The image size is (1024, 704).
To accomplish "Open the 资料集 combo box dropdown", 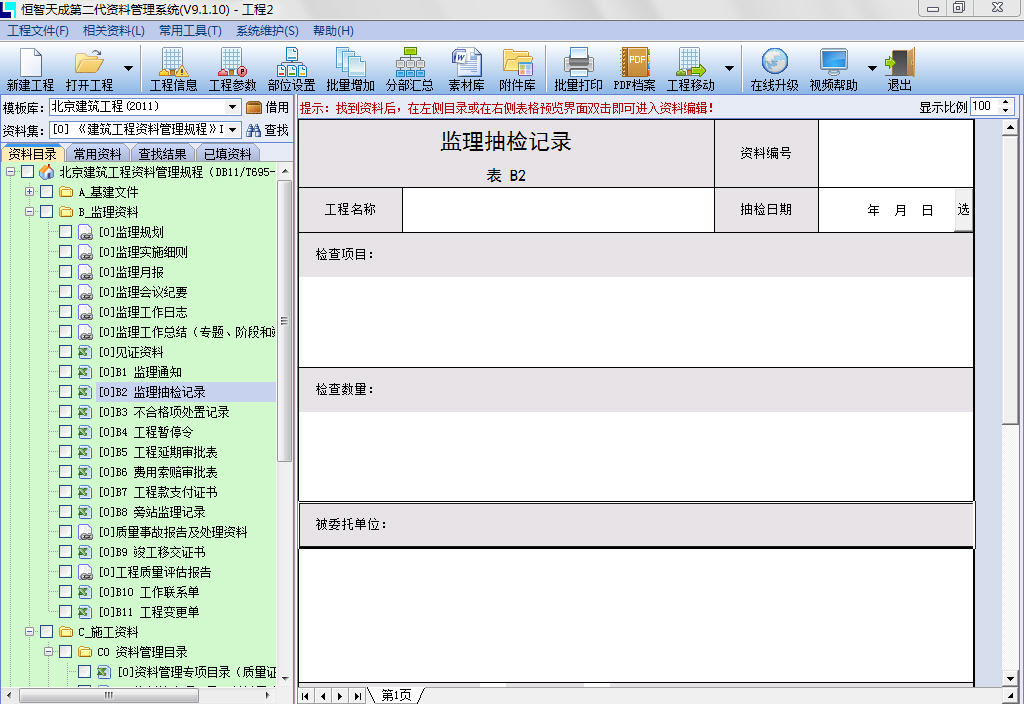I will 232,129.
